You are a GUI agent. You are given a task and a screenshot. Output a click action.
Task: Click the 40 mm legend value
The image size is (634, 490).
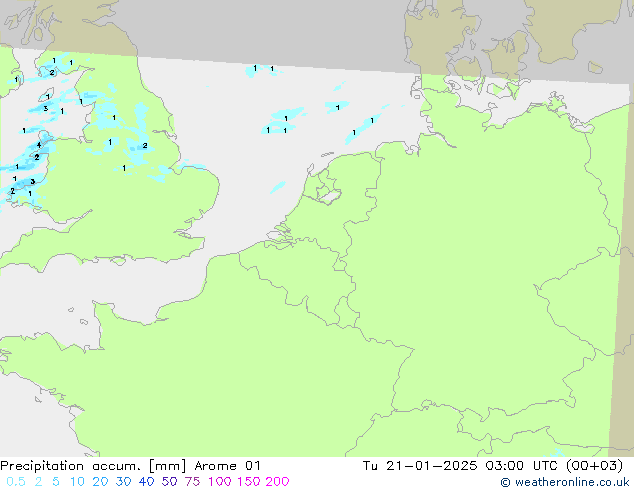click(x=146, y=482)
